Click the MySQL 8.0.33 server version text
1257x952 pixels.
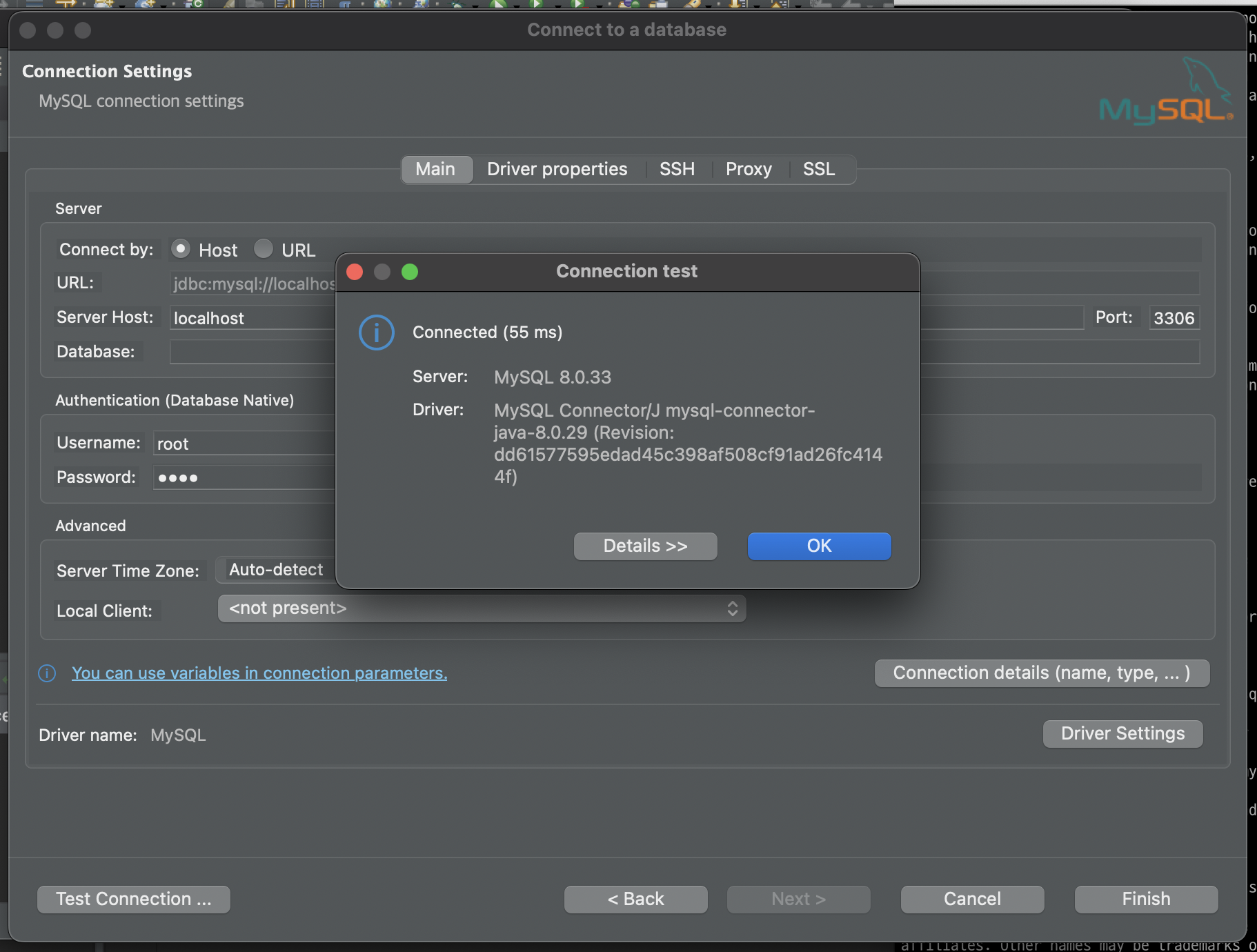pyautogui.click(x=553, y=377)
